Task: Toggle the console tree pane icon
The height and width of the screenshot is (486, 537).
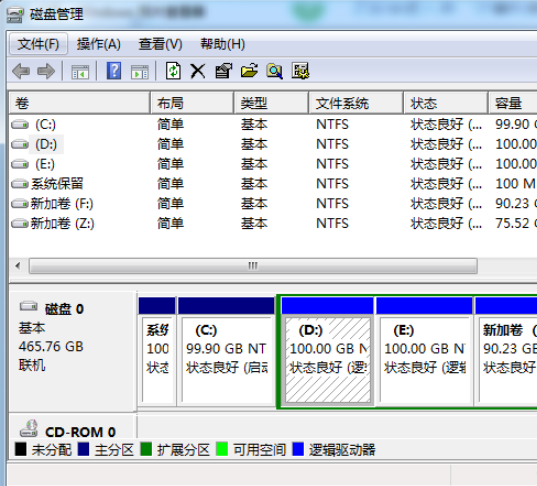Action: (80, 72)
